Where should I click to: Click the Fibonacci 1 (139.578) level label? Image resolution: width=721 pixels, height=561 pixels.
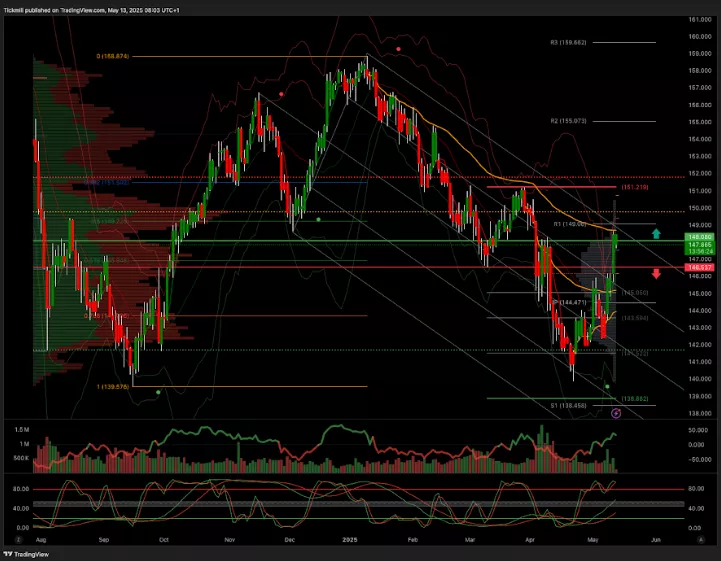(113, 386)
